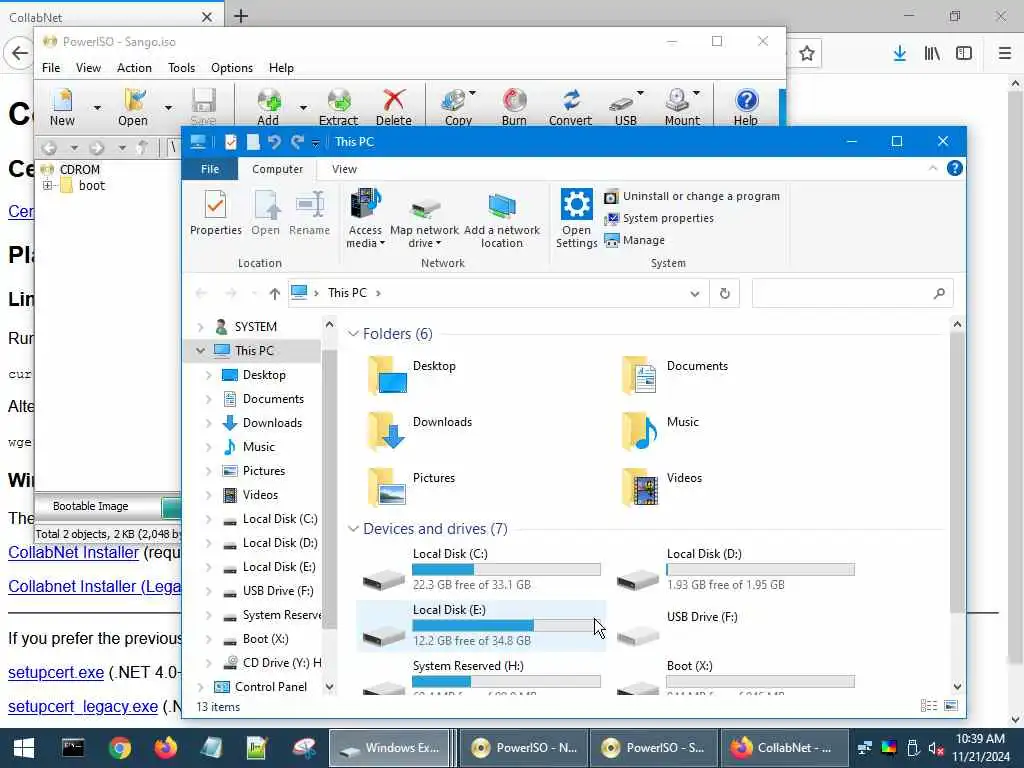This screenshot has width=1024, height=768.
Task: Open the File tab in Explorer ribbon
Action: [210, 169]
